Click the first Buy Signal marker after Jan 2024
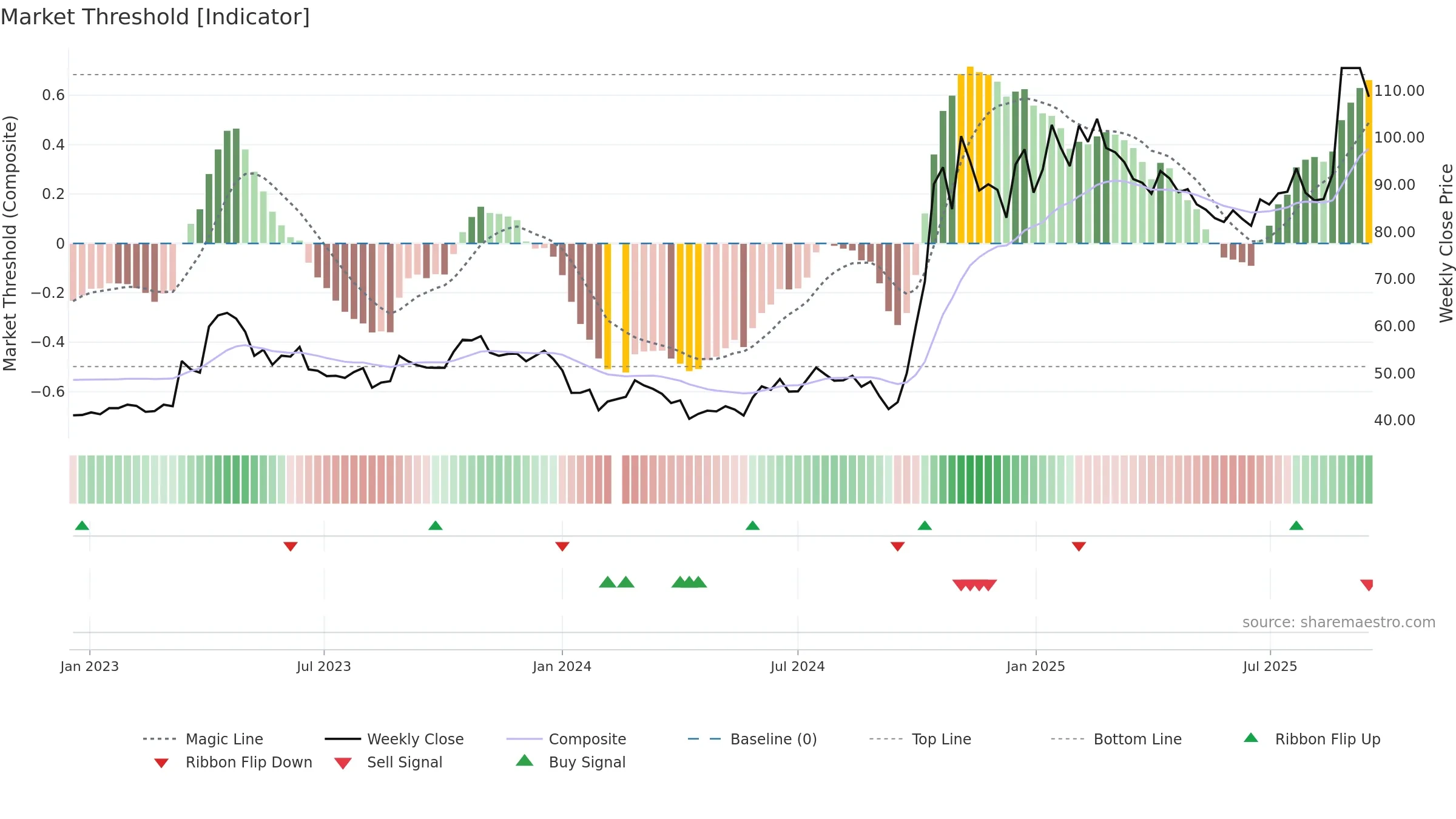 [x=607, y=582]
